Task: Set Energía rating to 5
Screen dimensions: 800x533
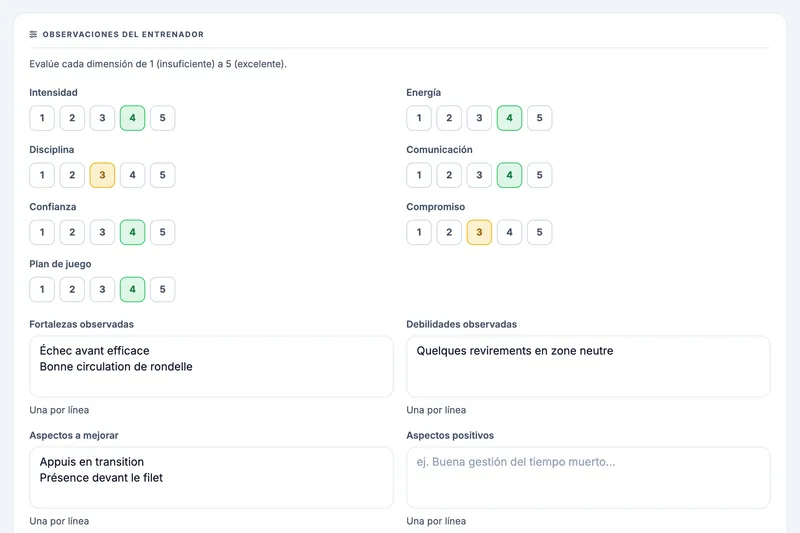Action: click(x=539, y=118)
